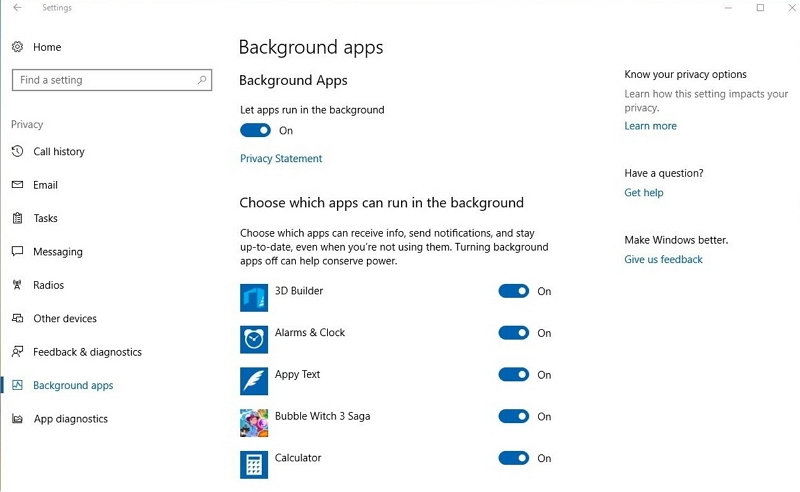Click the Privacy section label in sidebar
800x492 pixels.
tap(27, 125)
